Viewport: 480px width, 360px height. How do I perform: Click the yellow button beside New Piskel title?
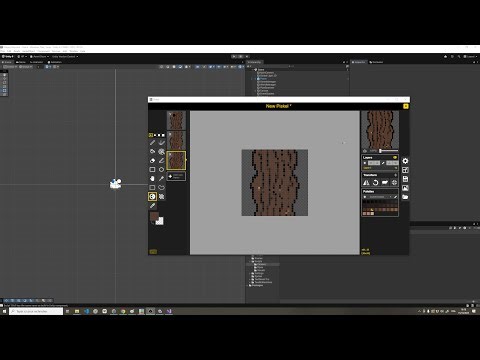click(406, 106)
